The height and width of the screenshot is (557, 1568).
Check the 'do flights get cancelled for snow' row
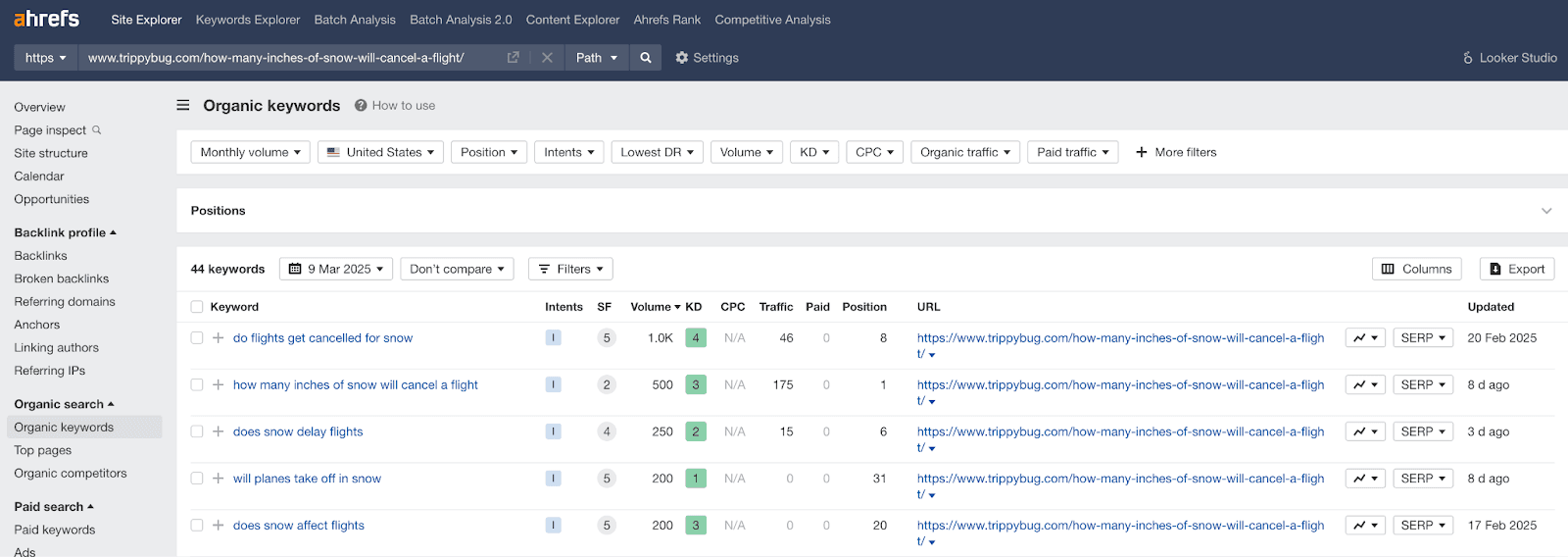pyautogui.click(x=197, y=338)
